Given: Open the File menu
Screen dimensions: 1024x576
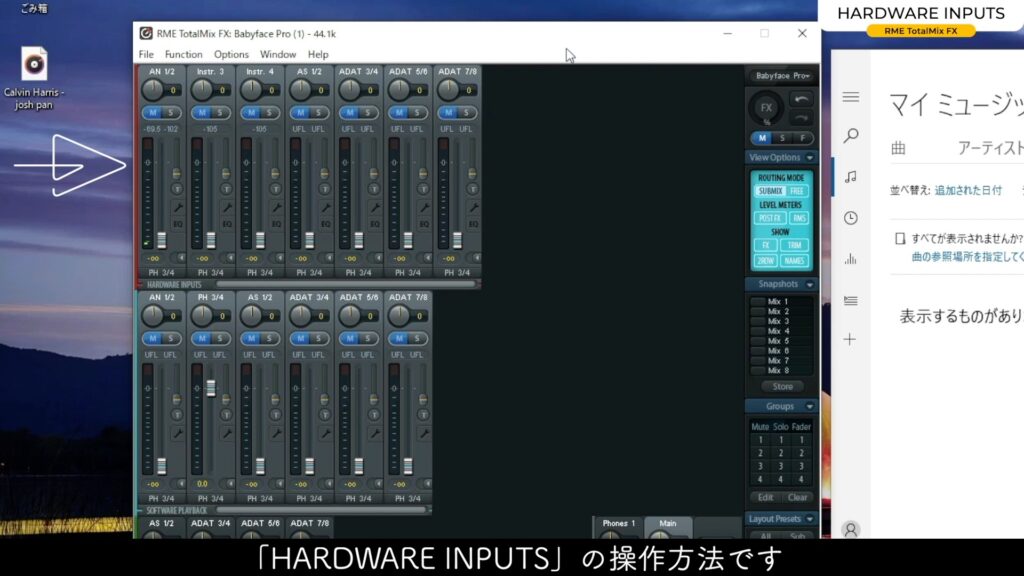Looking at the screenshot, I should 146,54.
